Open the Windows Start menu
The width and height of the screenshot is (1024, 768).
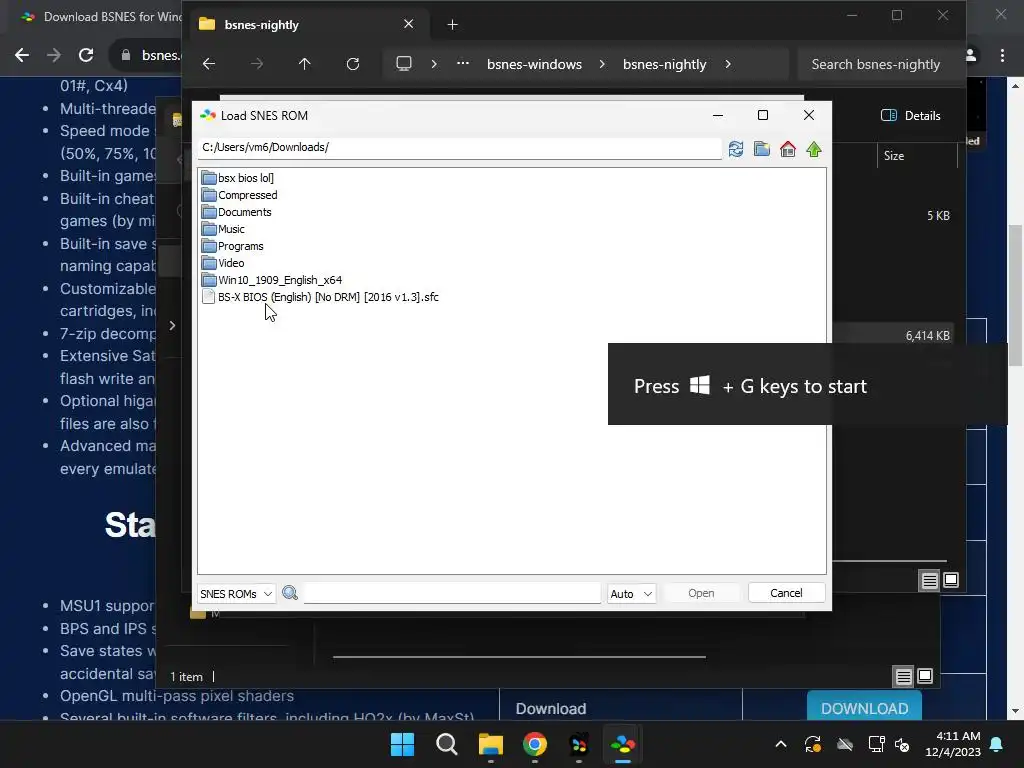(402, 744)
